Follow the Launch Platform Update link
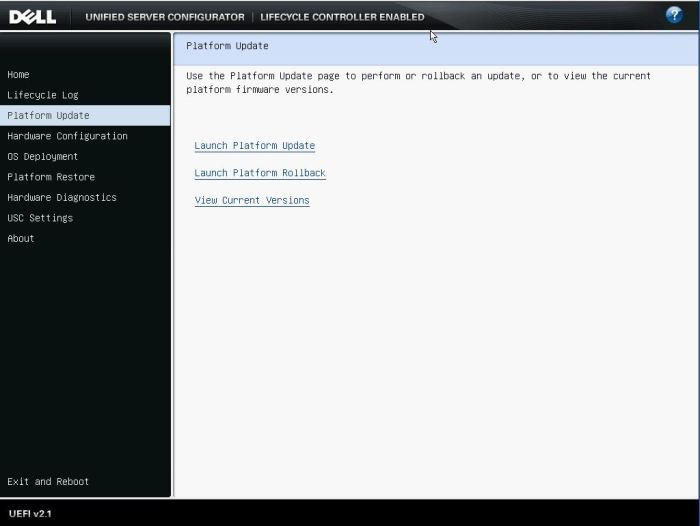The image size is (700, 526). click(254, 146)
